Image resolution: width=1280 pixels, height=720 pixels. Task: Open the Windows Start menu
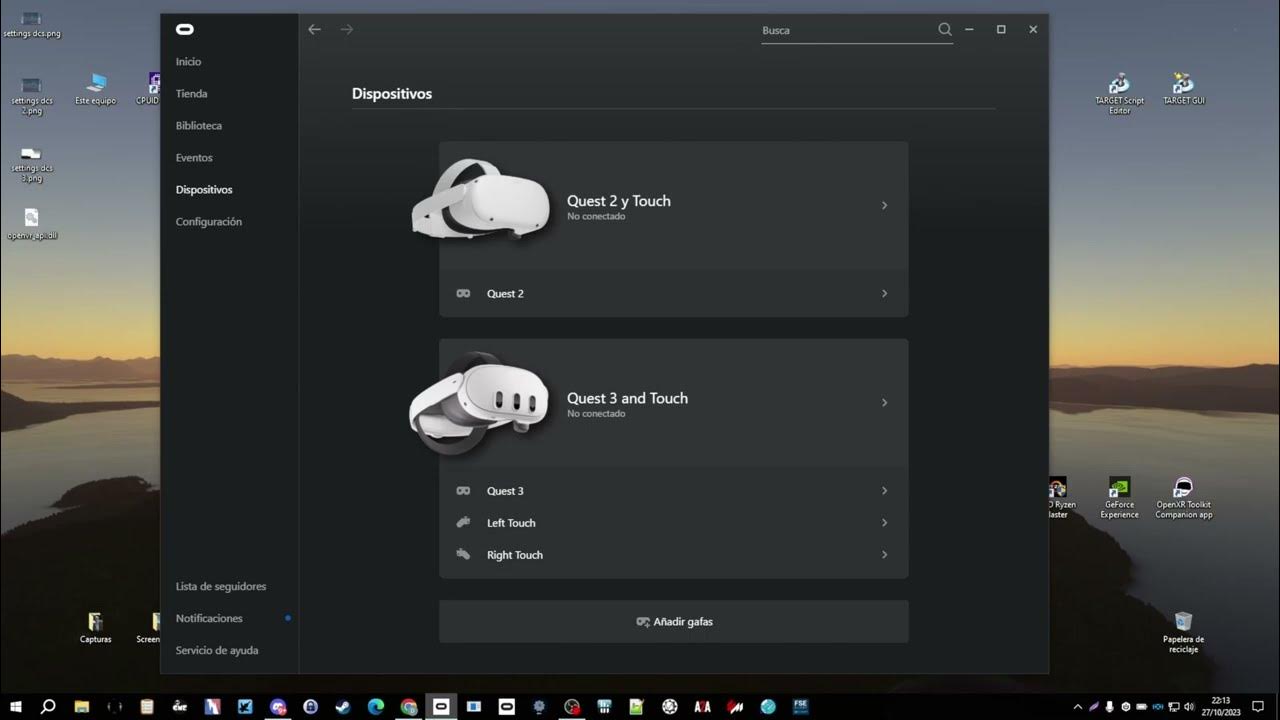coord(16,706)
